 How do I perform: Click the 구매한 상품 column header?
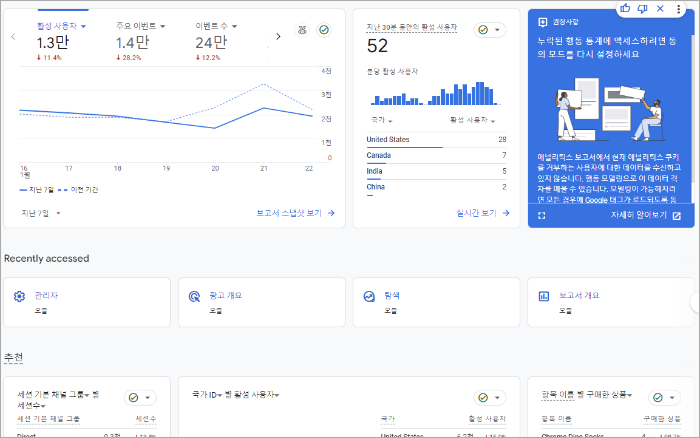tap(662, 419)
